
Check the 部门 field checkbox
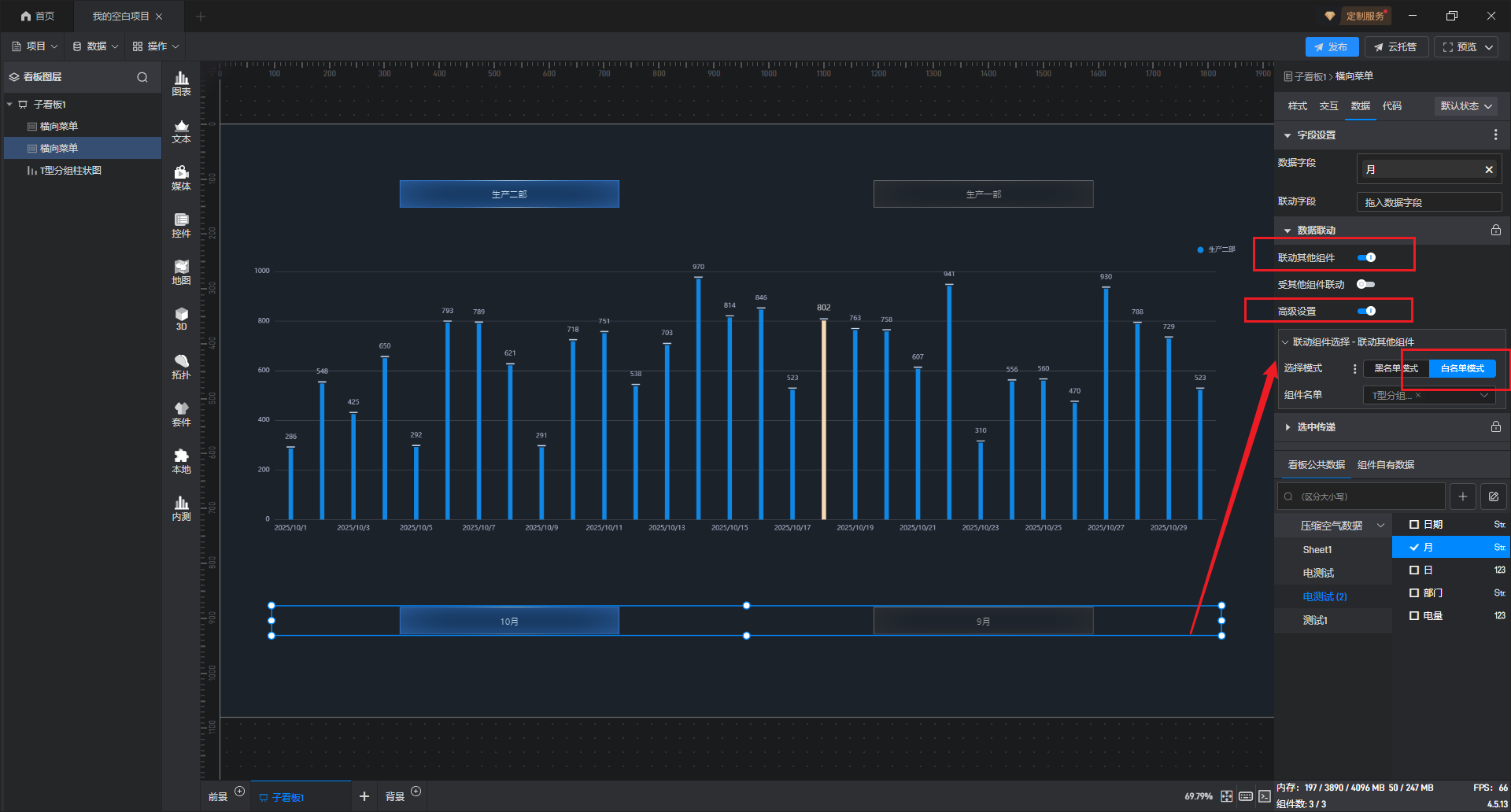point(1414,592)
